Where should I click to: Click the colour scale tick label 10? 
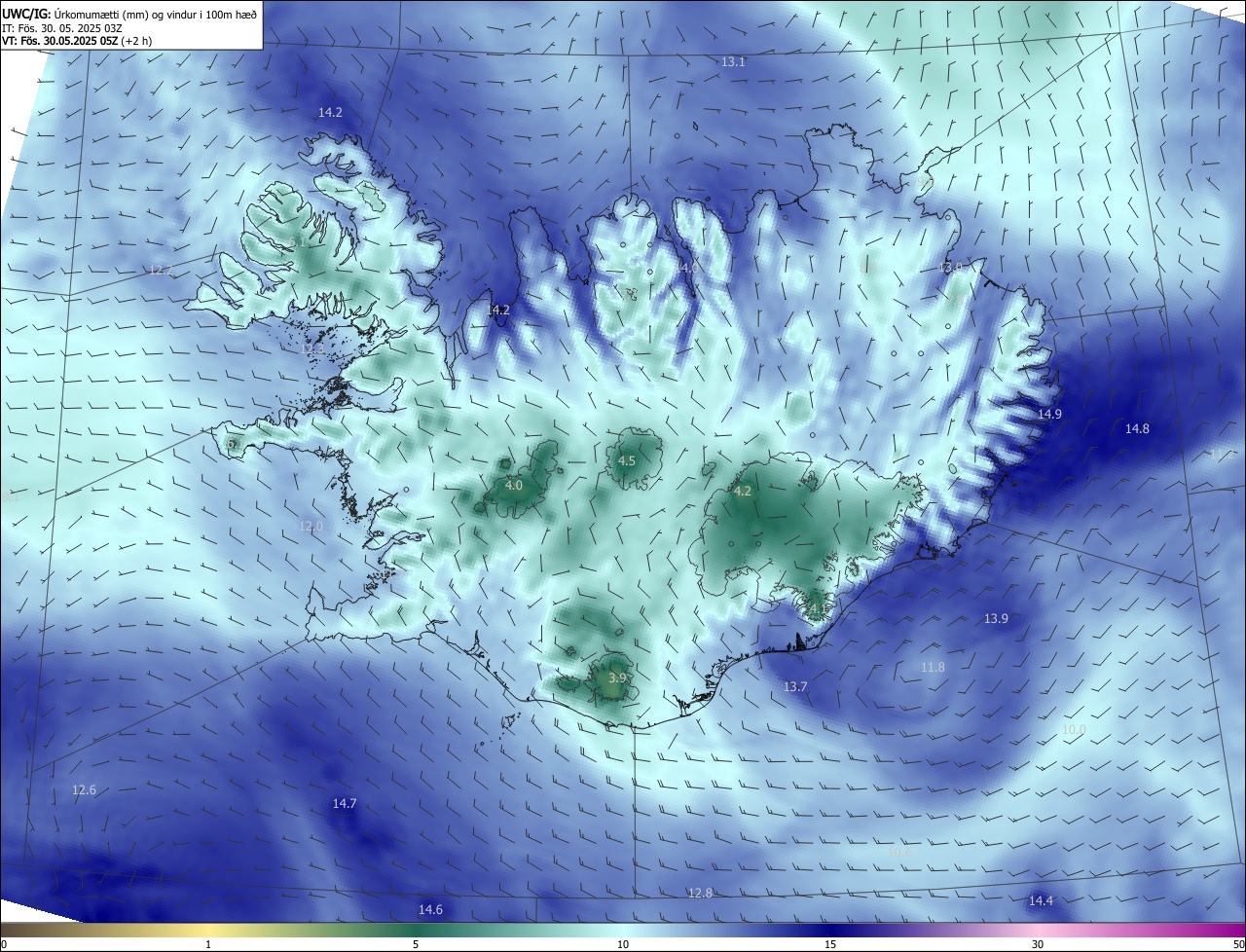tap(623, 944)
